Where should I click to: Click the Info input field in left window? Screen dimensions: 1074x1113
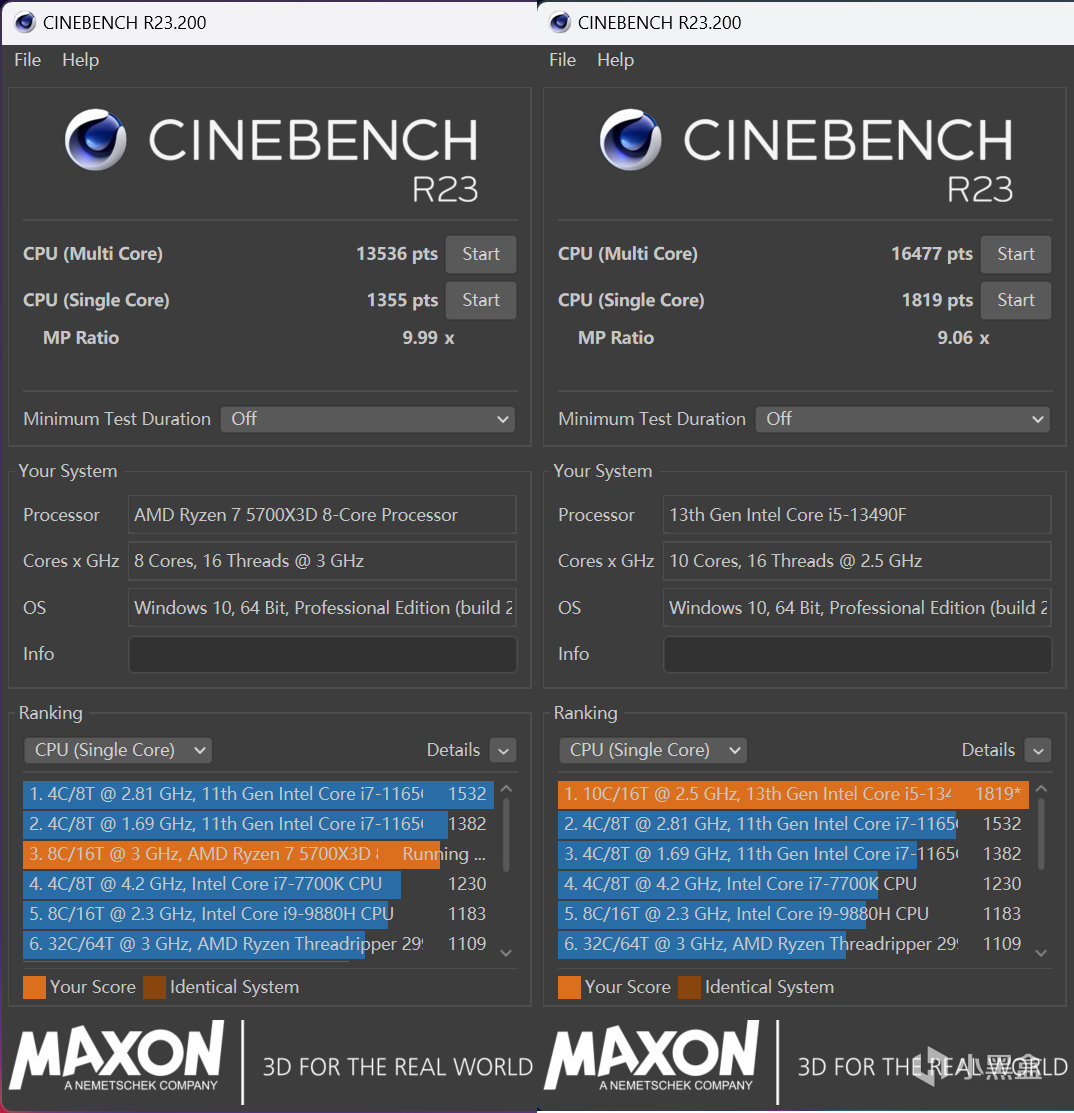(x=322, y=654)
